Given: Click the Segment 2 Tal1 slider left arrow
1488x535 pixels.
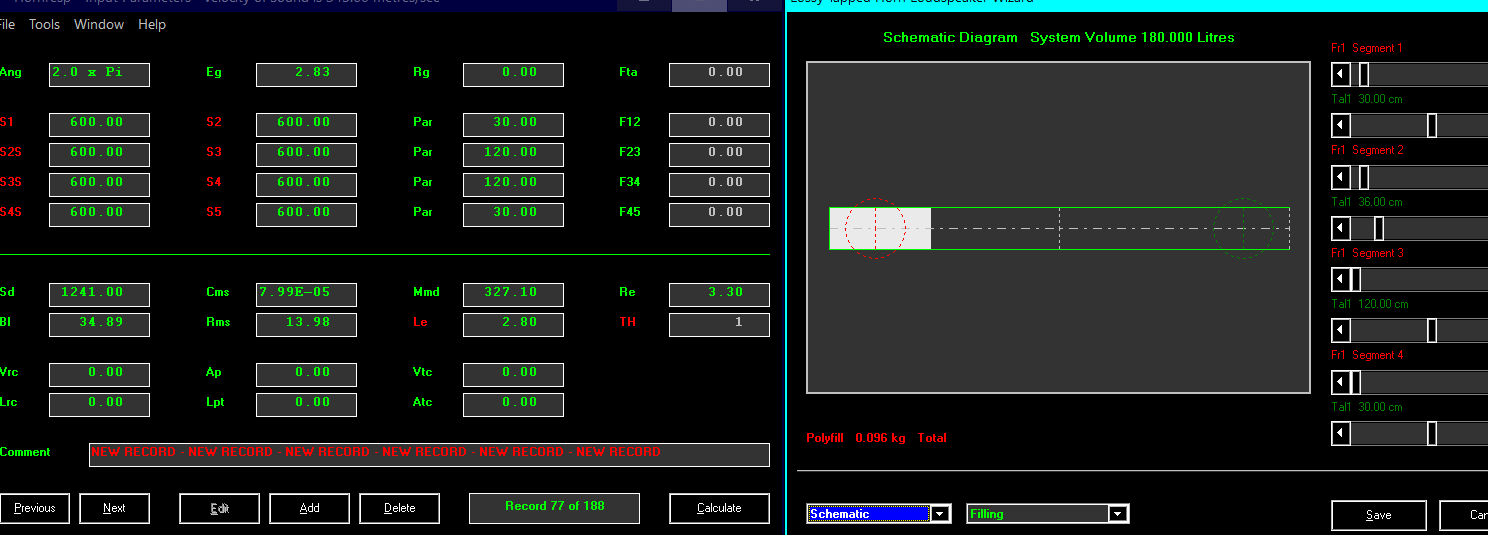Looking at the screenshot, I should [1341, 228].
